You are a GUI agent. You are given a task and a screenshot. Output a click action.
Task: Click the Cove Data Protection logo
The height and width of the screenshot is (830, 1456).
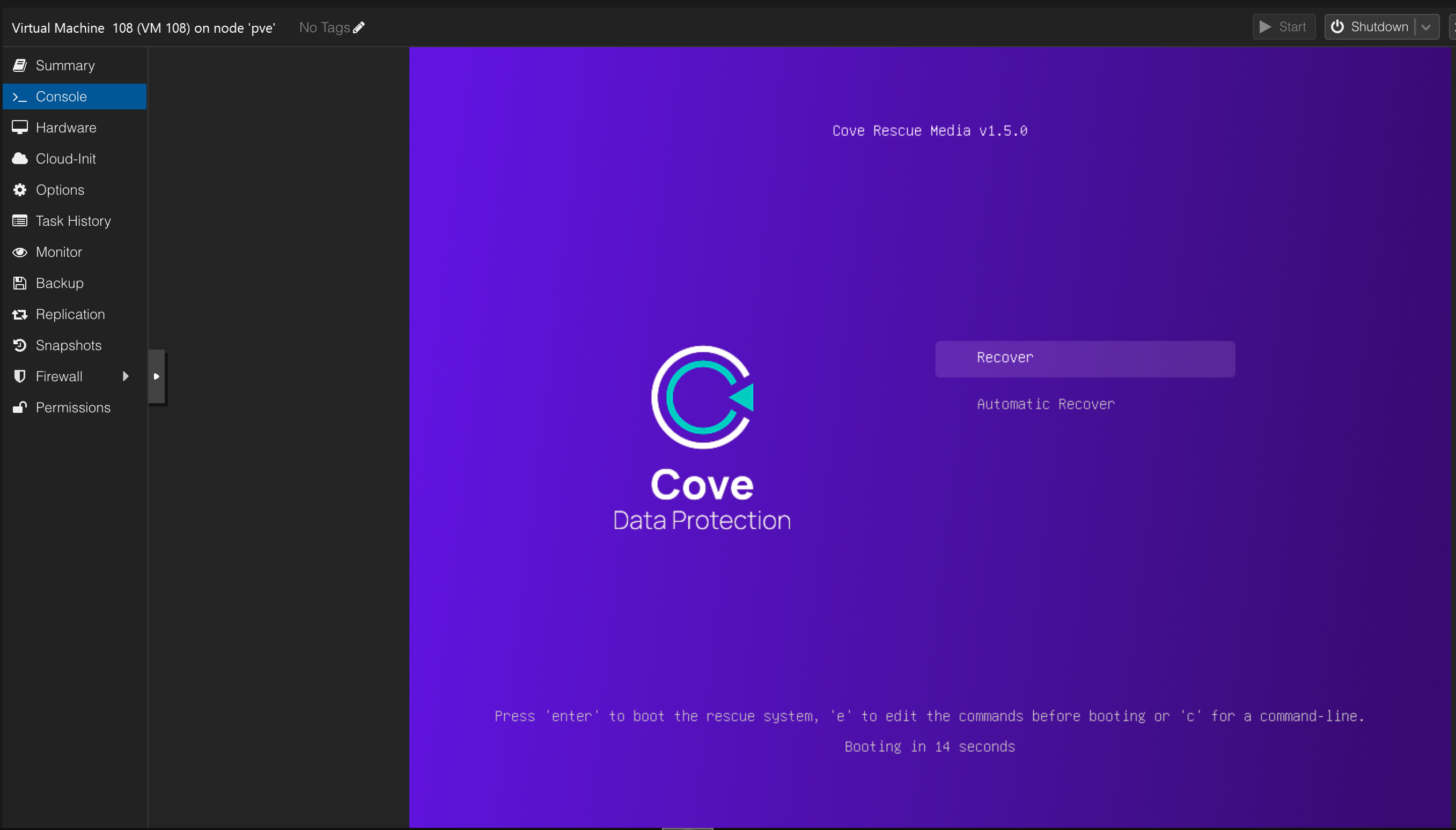[702, 439]
